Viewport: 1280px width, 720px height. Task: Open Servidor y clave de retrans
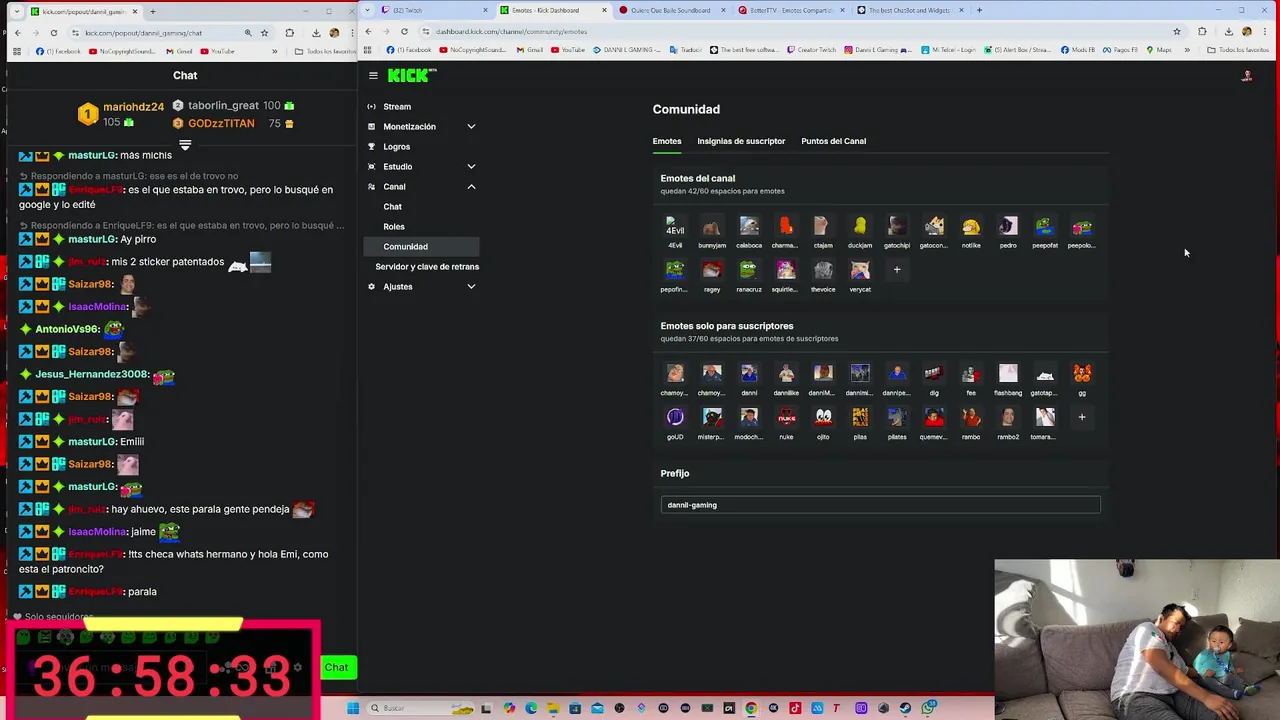[427, 266]
